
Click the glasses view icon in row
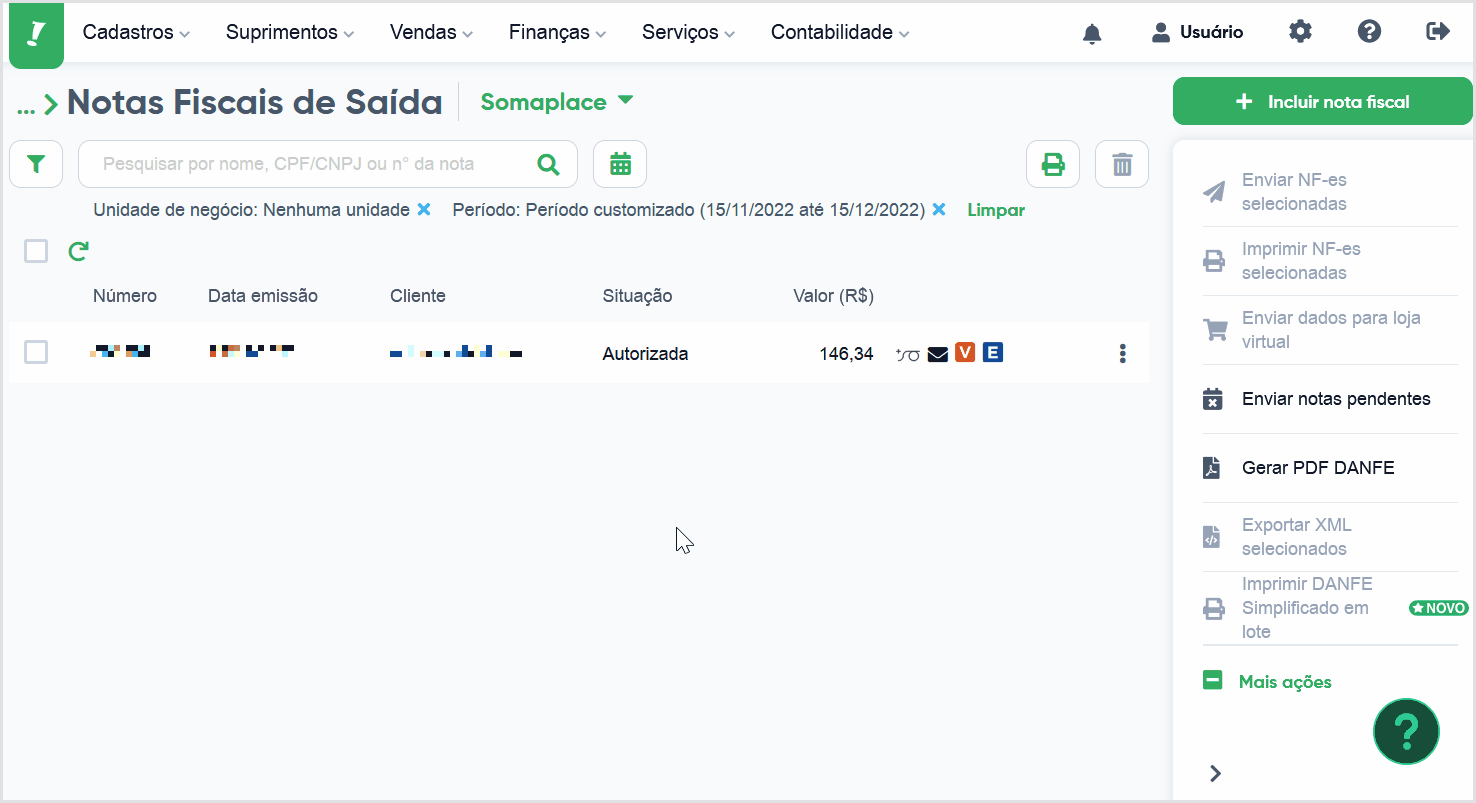[908, 353]
